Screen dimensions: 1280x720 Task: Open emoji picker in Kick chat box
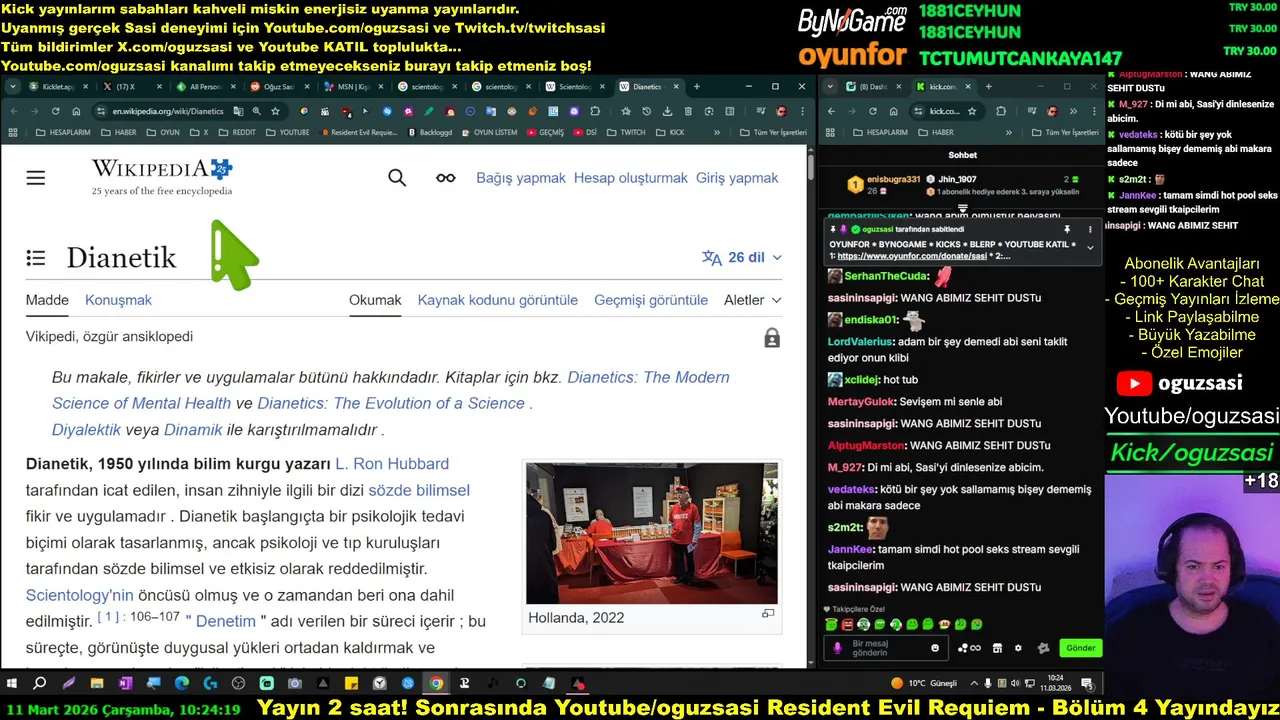935,648
